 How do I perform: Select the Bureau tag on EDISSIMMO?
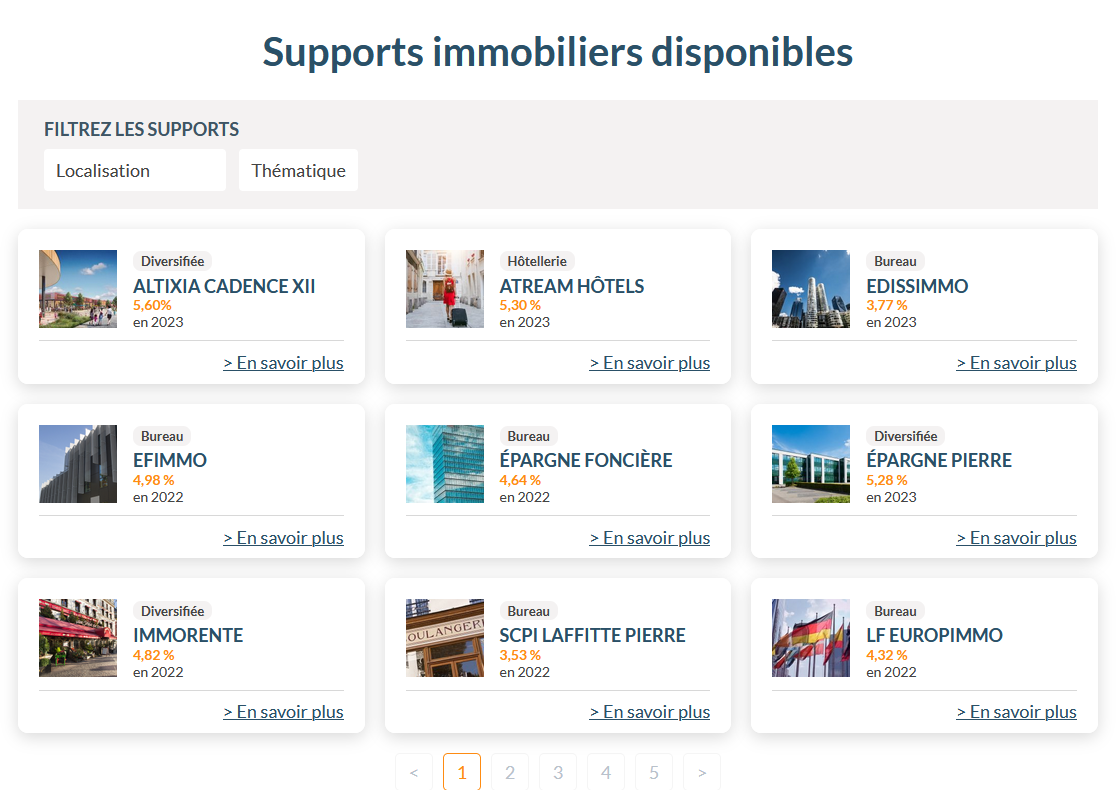click(894, 260)
